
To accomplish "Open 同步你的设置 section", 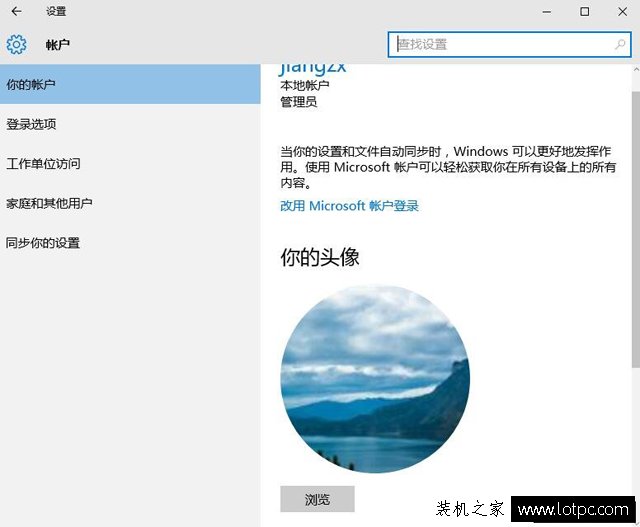I will point(130,242).
